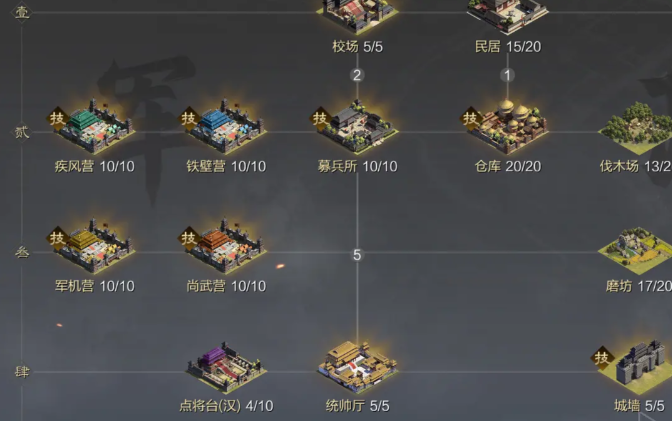Select the 磨坊 mill building
This screenshot has height=421, width=672.
(637, 251)
